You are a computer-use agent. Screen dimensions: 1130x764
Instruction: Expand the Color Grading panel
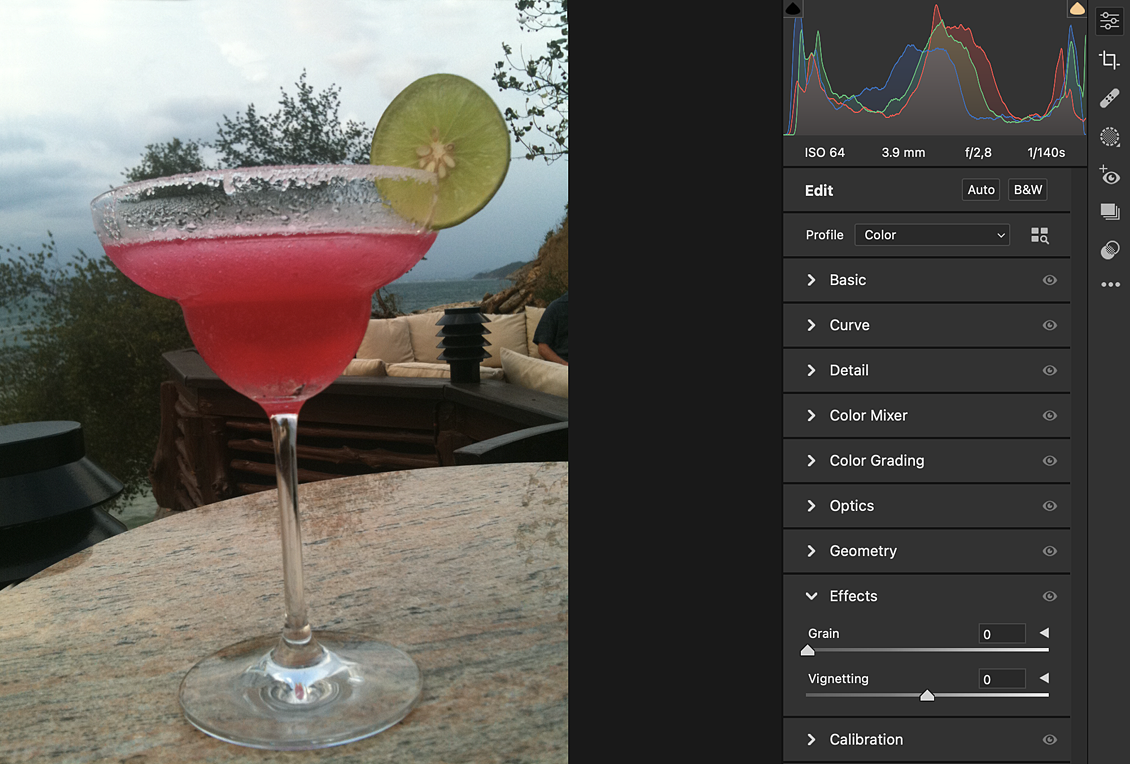pos(811,461)
